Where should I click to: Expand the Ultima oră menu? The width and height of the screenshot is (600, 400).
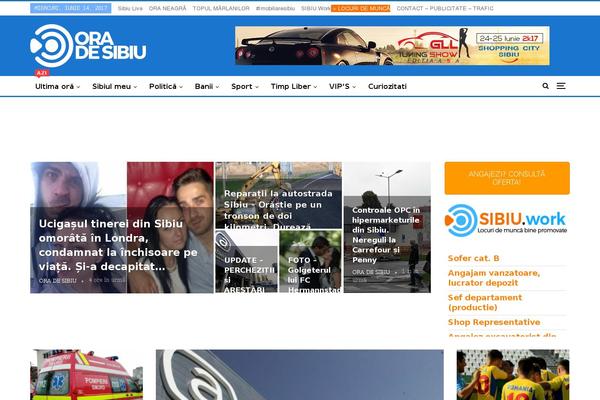pos(57,87)
